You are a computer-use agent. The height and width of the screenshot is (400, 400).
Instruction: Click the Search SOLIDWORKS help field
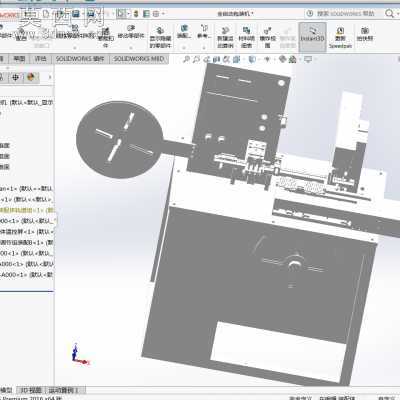[345, 14]
